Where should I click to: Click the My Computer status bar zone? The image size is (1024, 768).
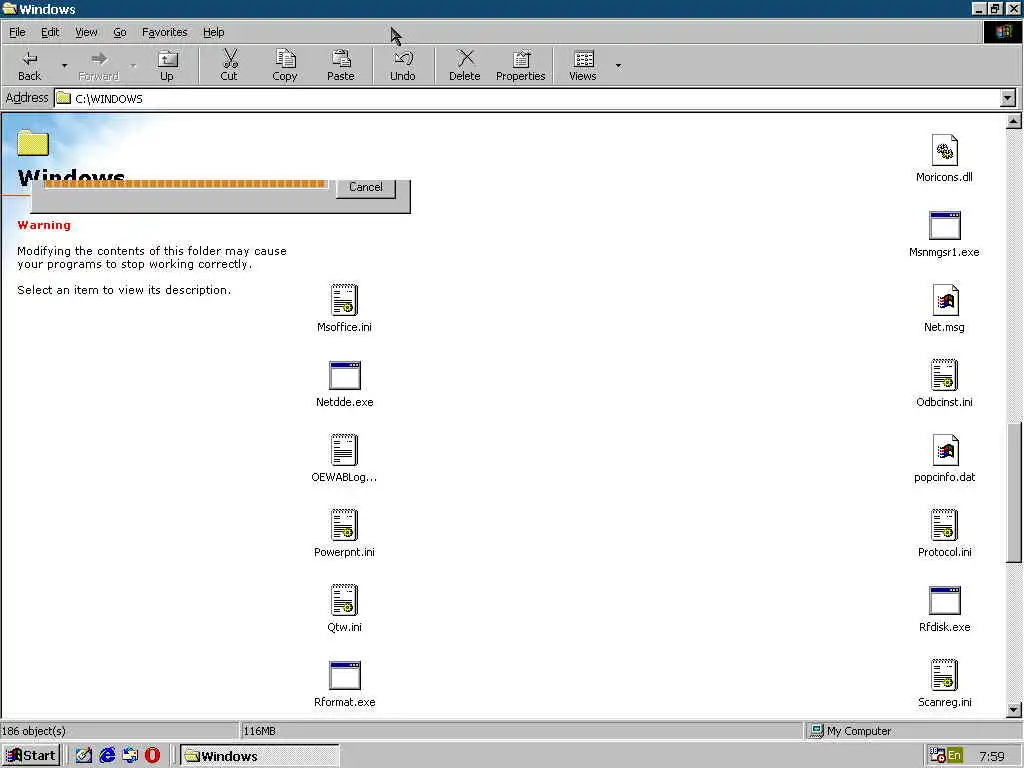coord(914,731)
